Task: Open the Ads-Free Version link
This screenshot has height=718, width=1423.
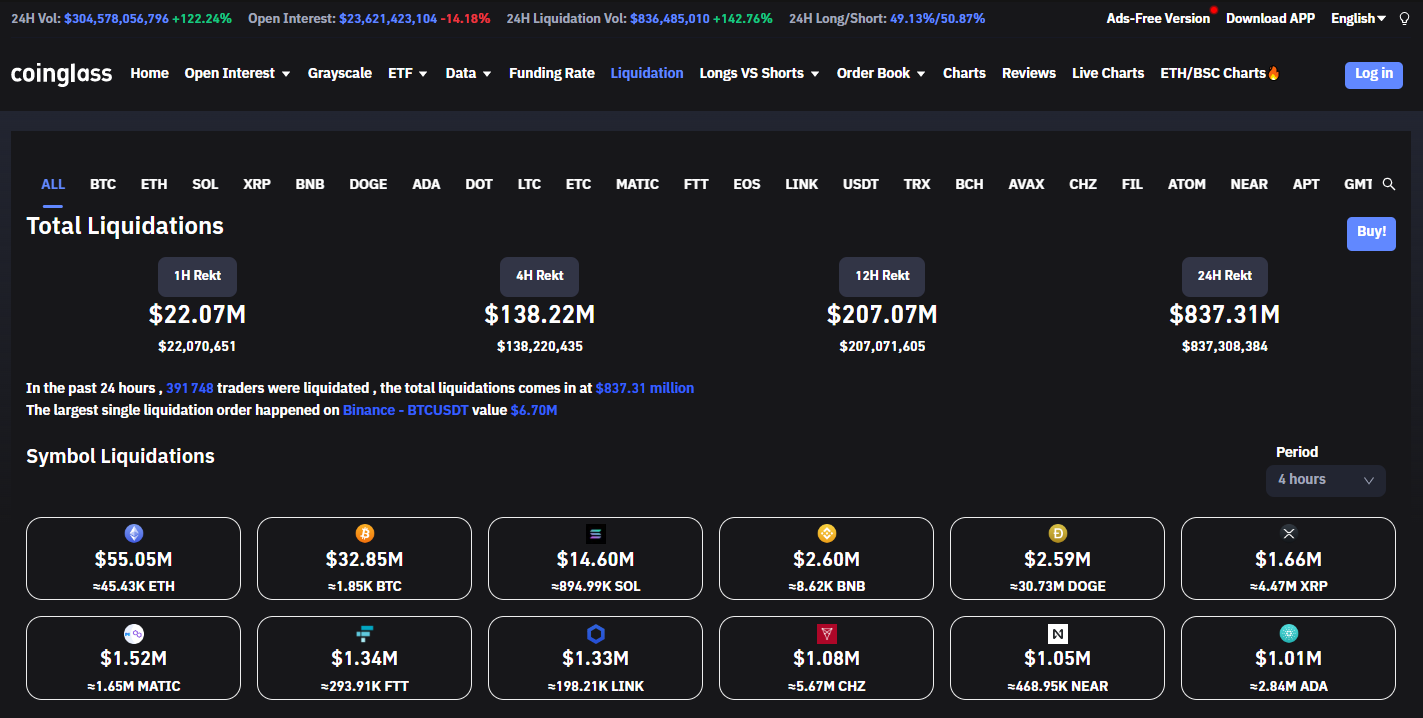Action: coord(1158,19)
